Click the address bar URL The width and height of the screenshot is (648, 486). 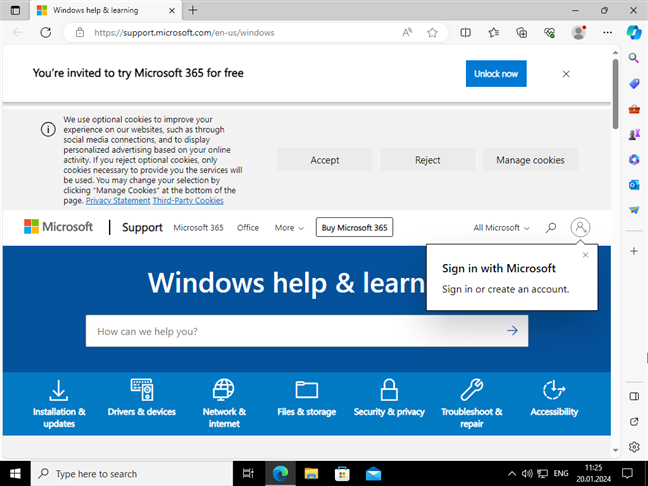[x=184, y=33]
